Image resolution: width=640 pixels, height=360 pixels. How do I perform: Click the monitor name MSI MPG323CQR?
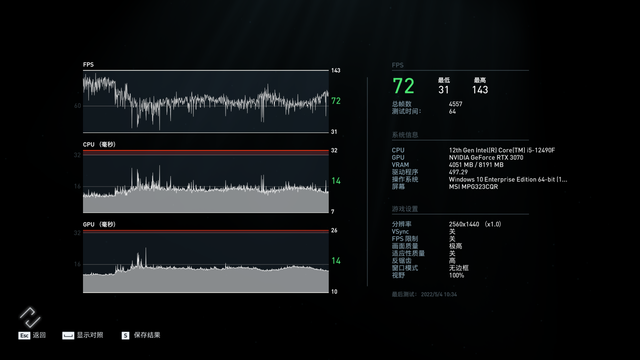473,187
